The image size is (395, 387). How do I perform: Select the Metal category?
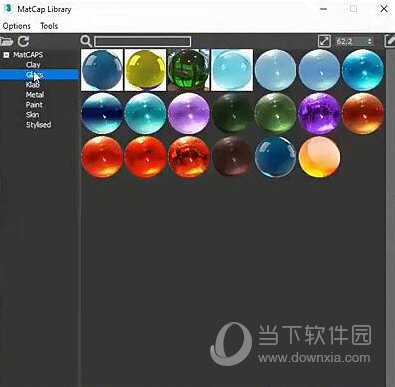35,95
